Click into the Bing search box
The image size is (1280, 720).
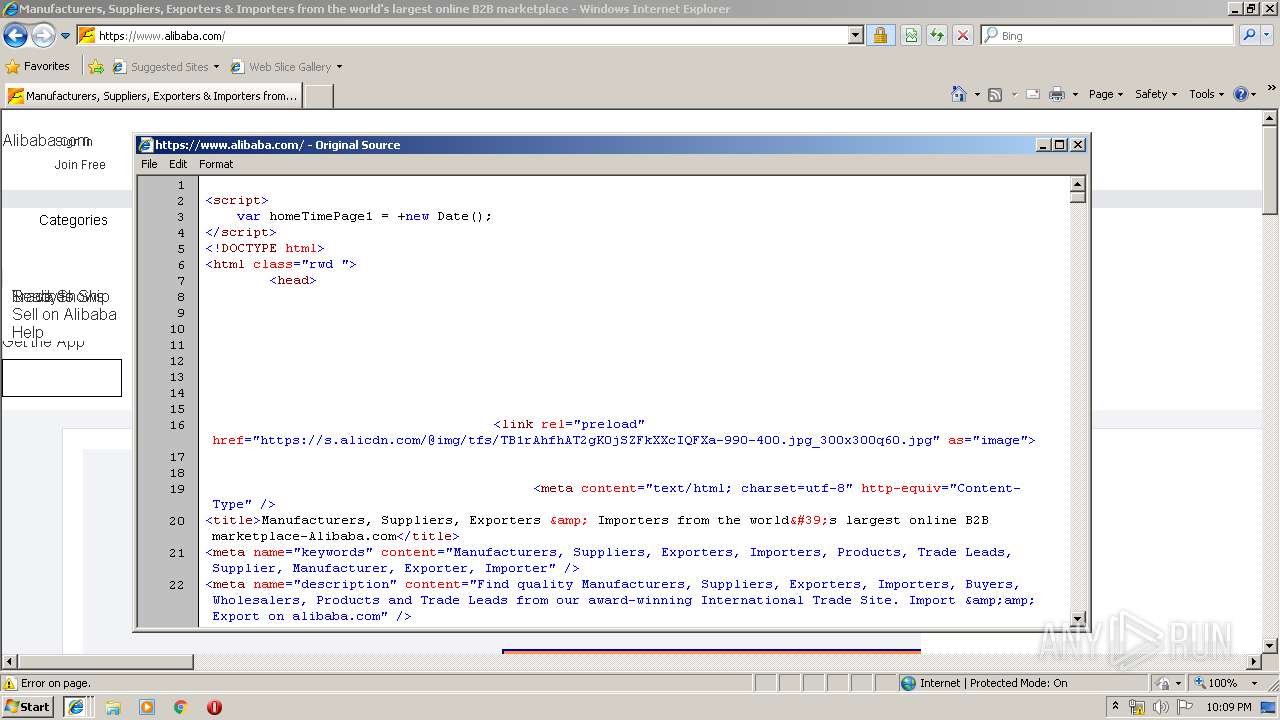tap(1115, 36)
